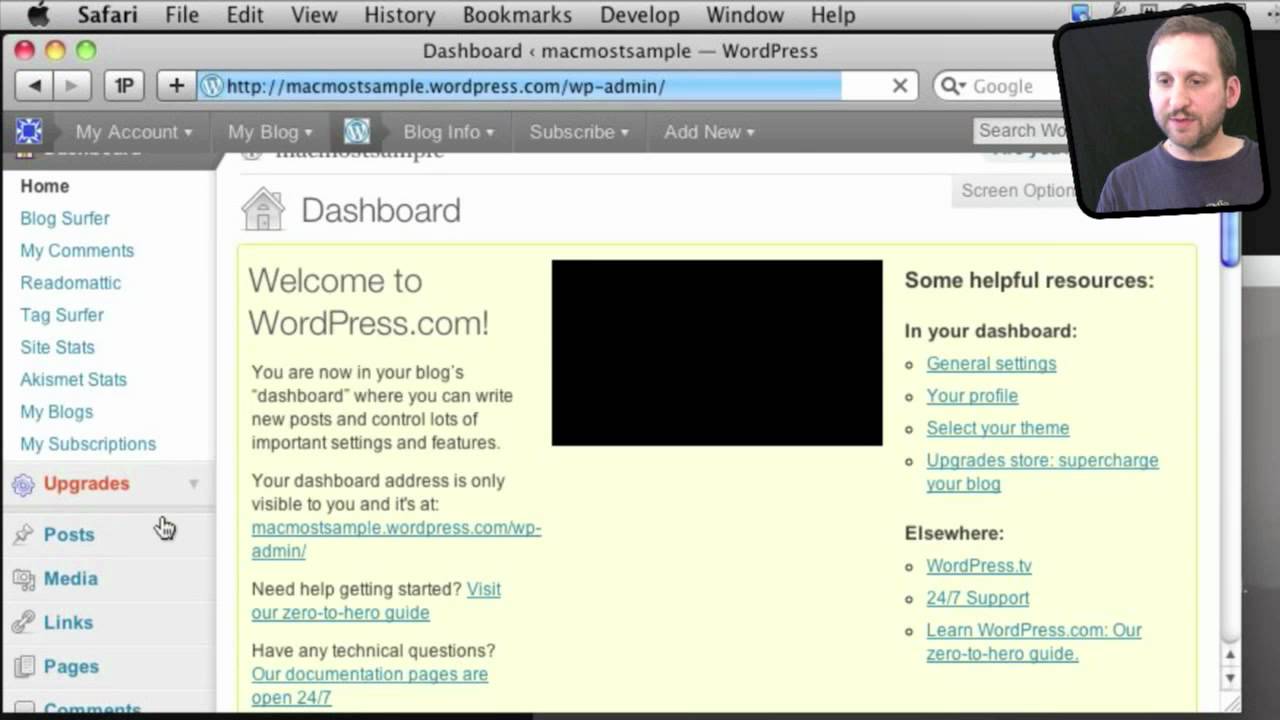Click the Safari forward arrow button
The height and width of the screenshot is (720, 1280).
coord(72,86)
